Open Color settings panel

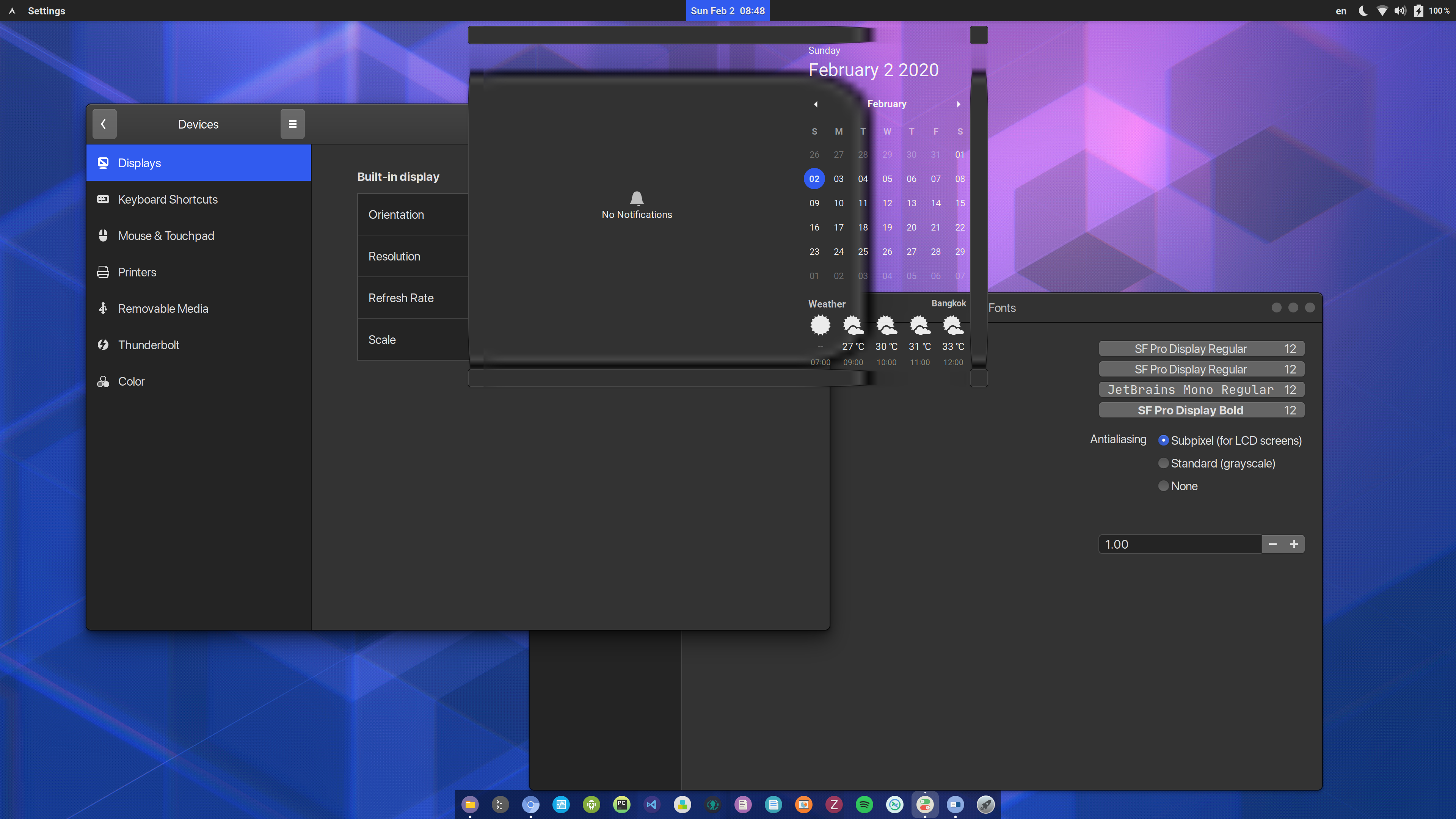pos(198,381)
